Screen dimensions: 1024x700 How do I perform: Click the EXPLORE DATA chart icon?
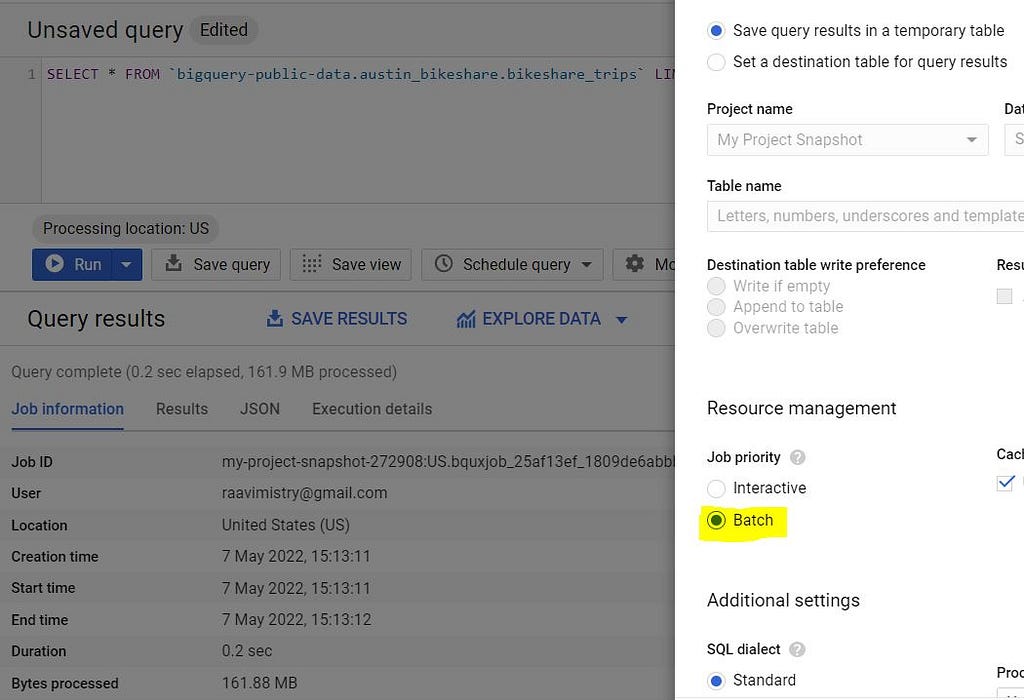[466, 319]
